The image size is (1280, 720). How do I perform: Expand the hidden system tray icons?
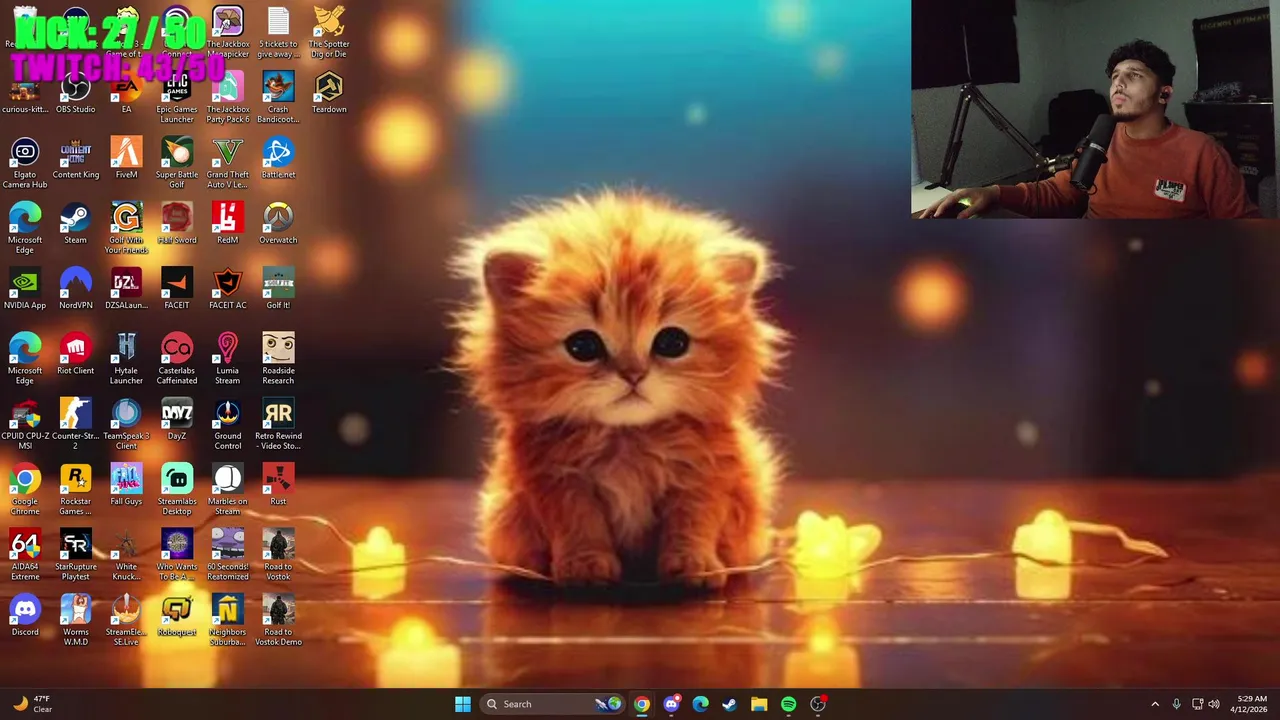(1155, 704)
